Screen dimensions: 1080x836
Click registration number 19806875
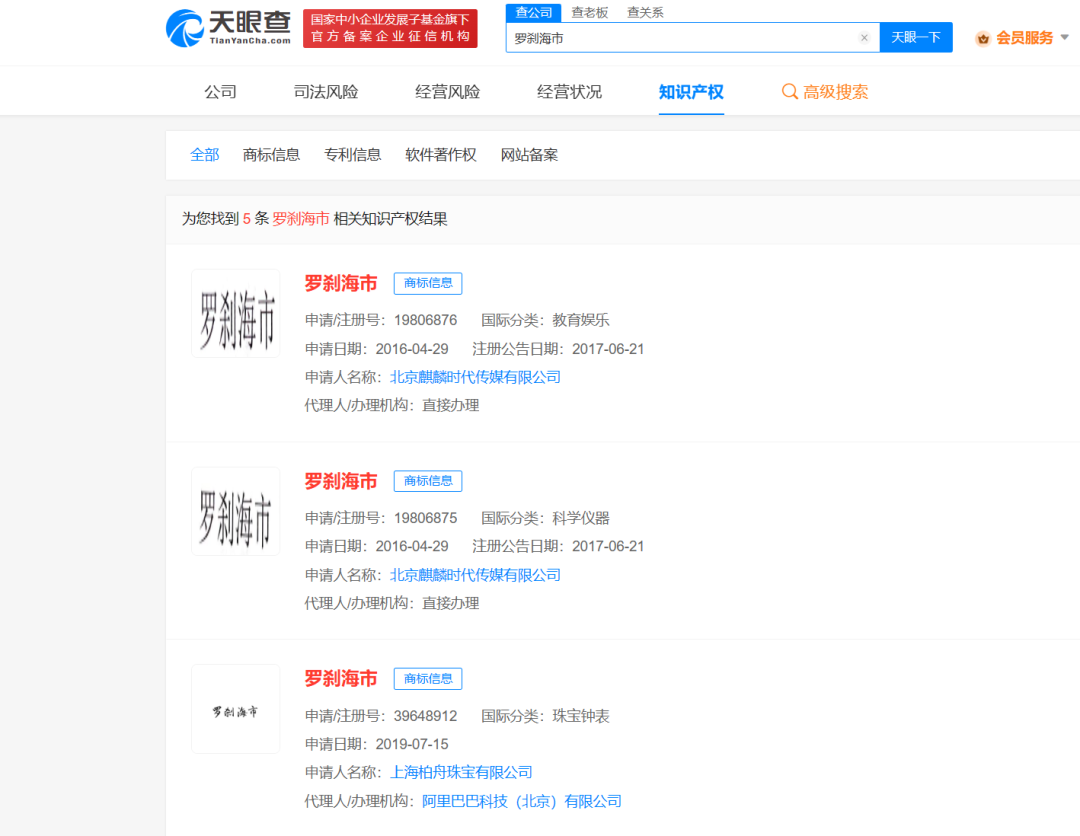[x=426, y=518]
